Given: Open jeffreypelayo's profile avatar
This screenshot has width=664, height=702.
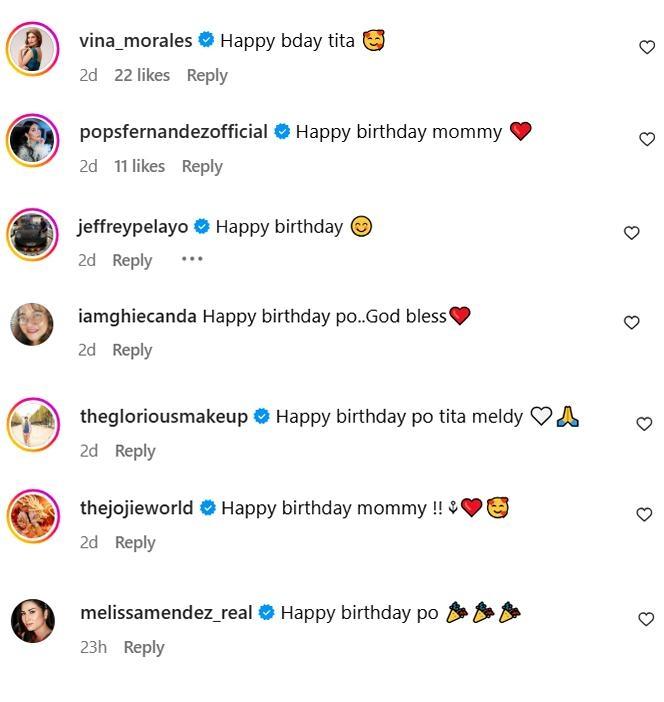Looking at the screenshot, I should pyautogui.click(x=32, y=233).
